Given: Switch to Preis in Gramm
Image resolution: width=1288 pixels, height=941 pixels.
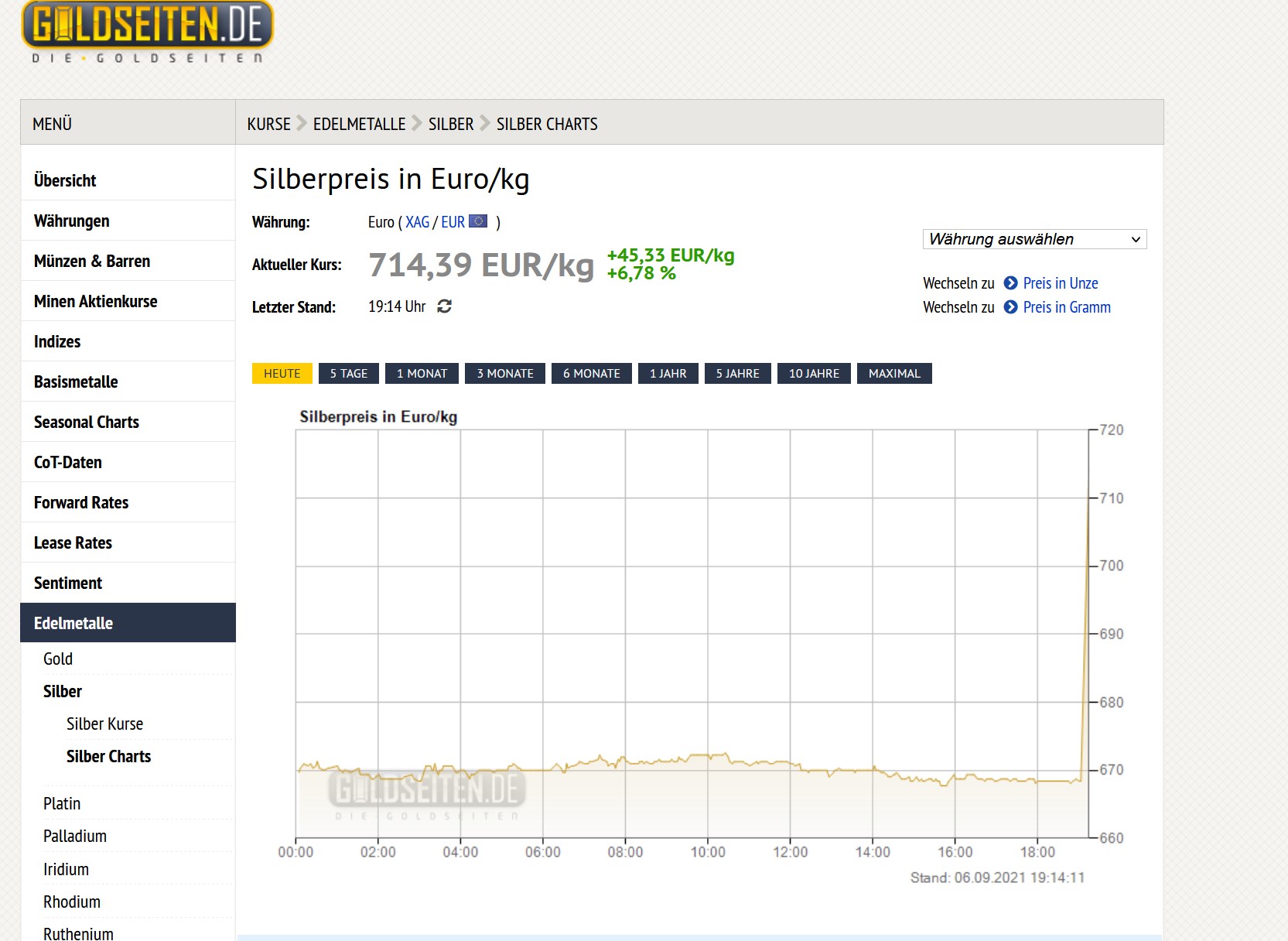Looking at the screenshot, I should click(x=1067, y=307).
